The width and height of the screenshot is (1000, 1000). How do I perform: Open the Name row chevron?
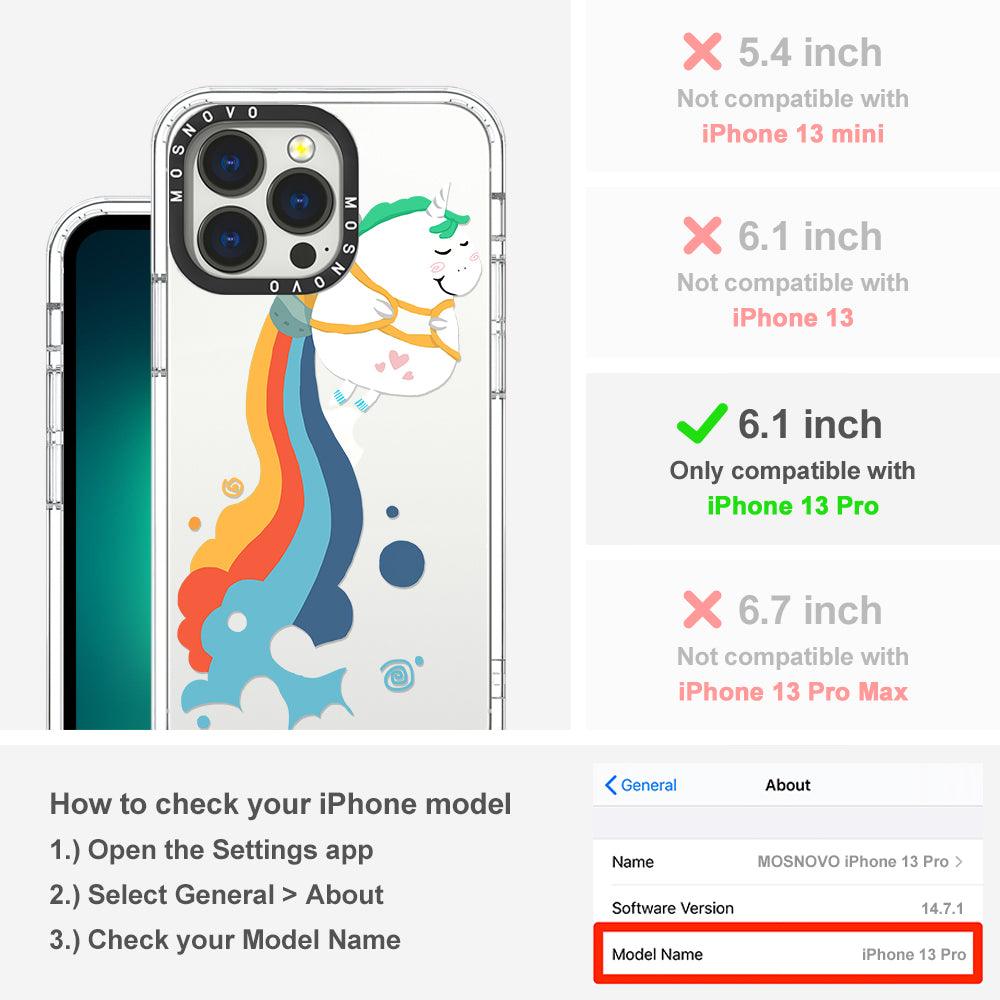(x=959, y=862)
